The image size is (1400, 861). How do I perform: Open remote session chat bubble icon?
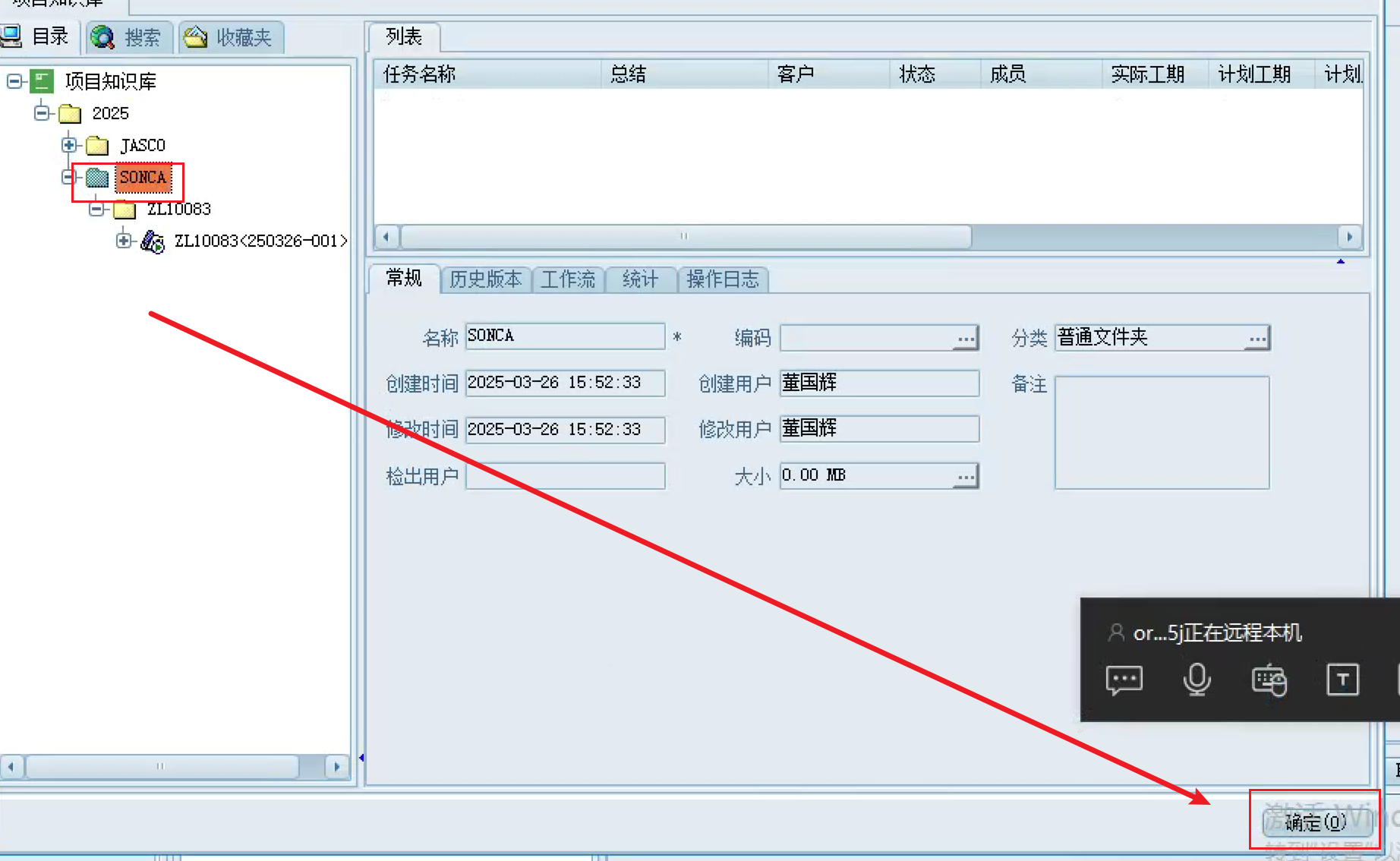[1124, 680]
